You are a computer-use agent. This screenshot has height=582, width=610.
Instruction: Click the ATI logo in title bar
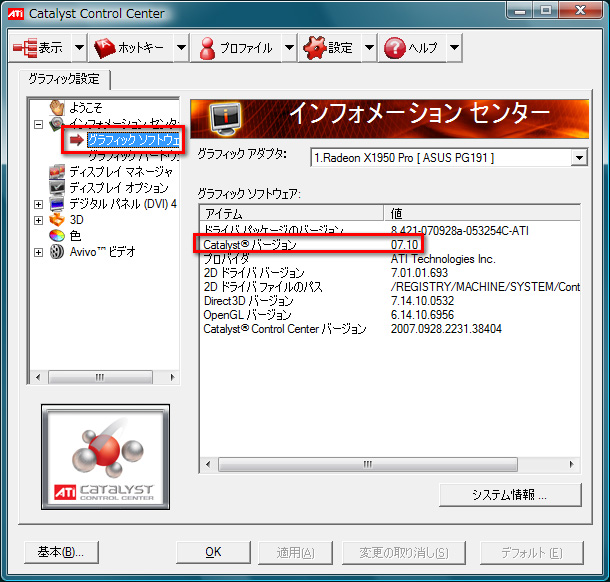16,14
